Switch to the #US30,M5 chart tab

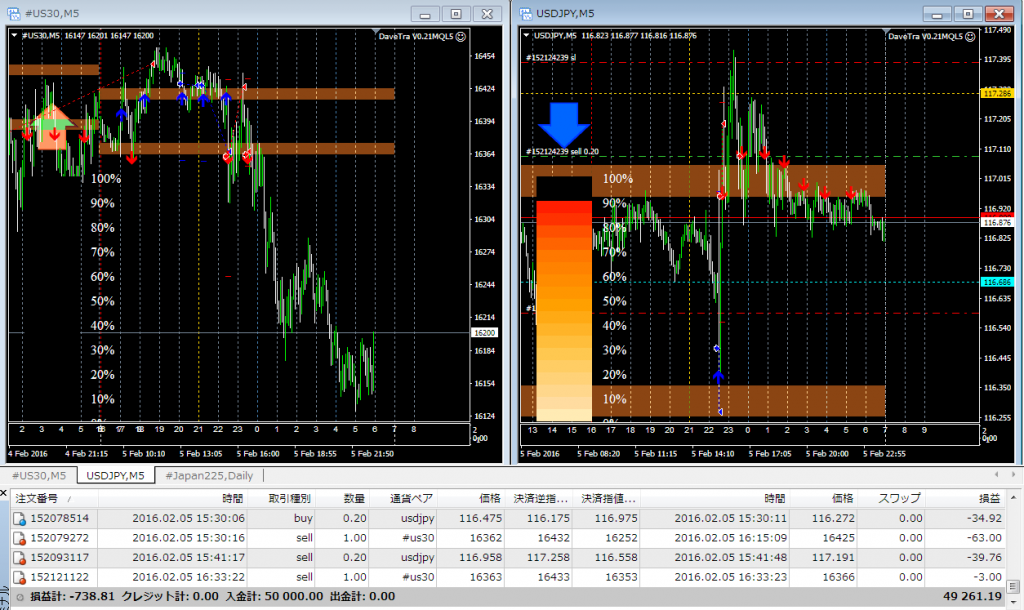click(x=39, y=475)
